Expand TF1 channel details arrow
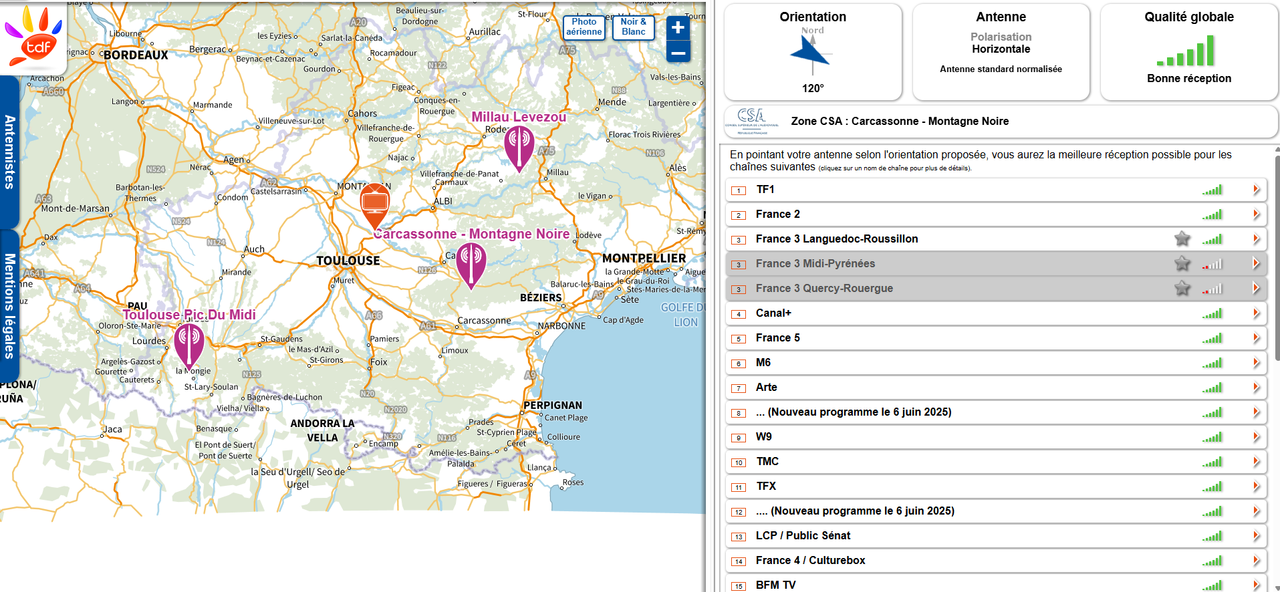 1256,190
